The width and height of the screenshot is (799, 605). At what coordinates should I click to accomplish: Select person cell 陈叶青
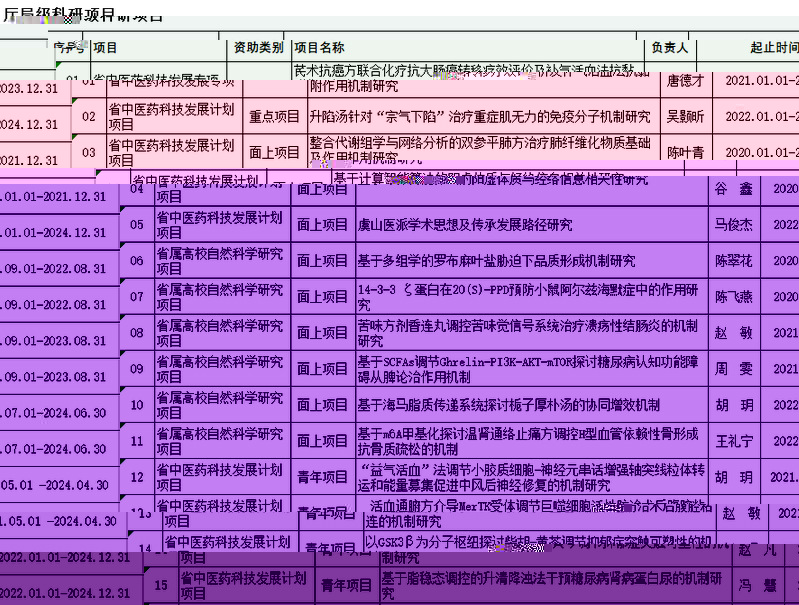coord(685,153)
